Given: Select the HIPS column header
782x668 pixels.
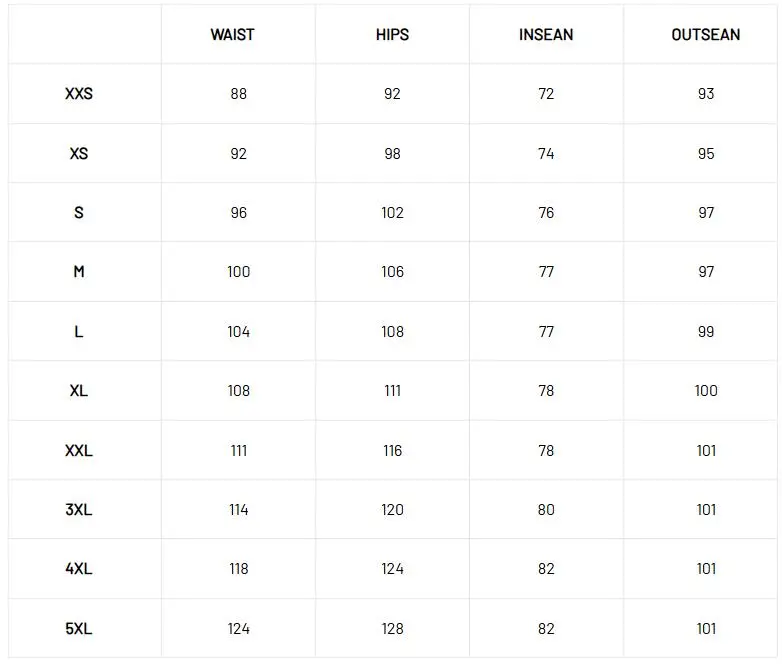Looking at the screenshot, I should pyautogui.click(x=392, y=35).
